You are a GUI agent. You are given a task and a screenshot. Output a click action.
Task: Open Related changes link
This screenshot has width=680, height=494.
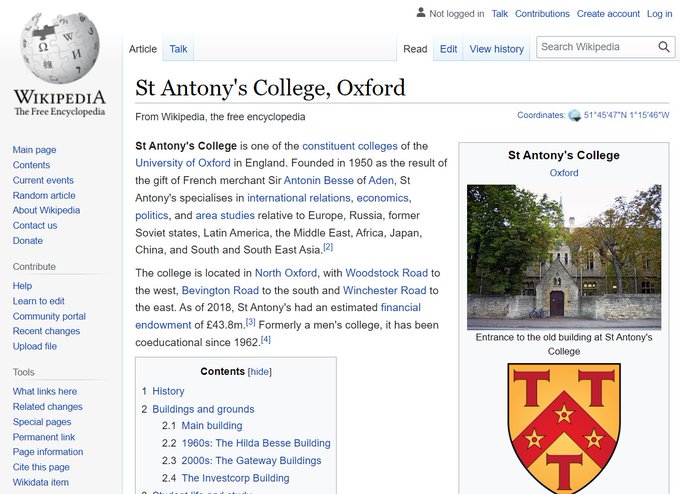pyautogui.click(x=47, y=406)
